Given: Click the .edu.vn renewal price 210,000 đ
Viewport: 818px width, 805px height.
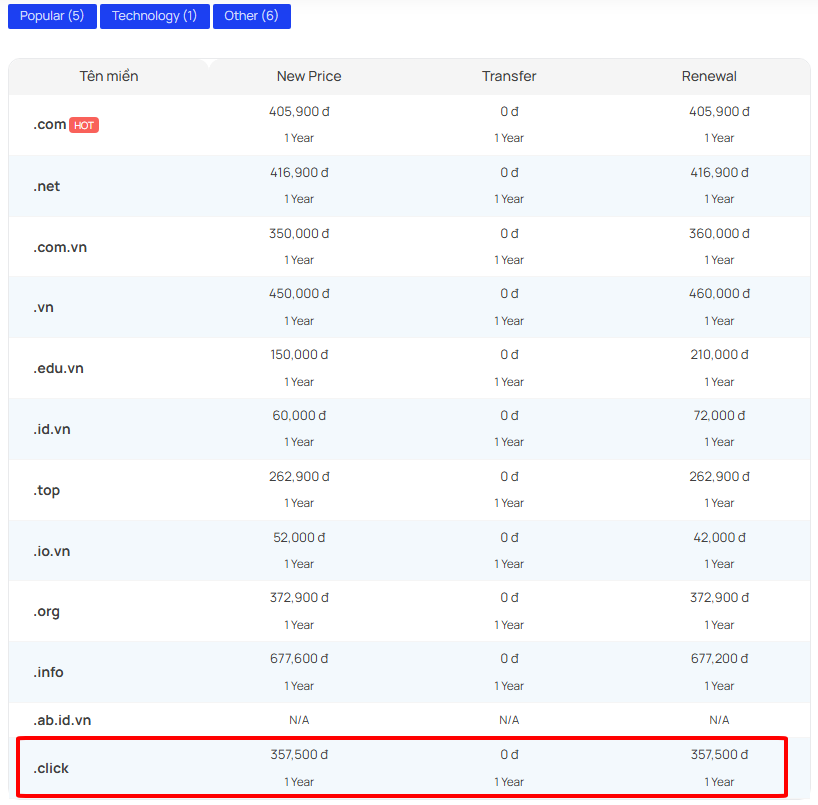Looking at the screenshot, I should 719,355.
